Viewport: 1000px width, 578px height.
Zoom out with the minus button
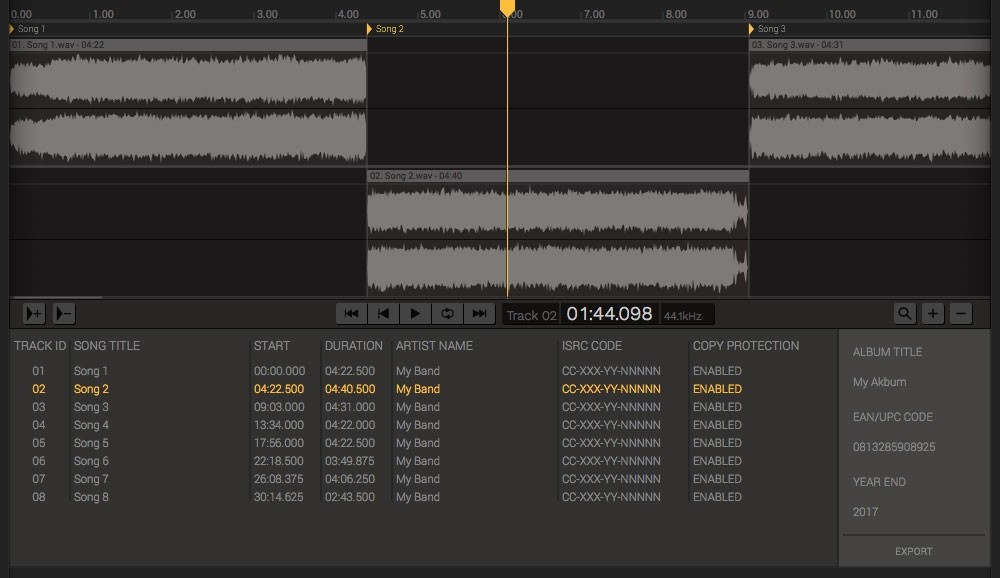(x=961, y=313)
